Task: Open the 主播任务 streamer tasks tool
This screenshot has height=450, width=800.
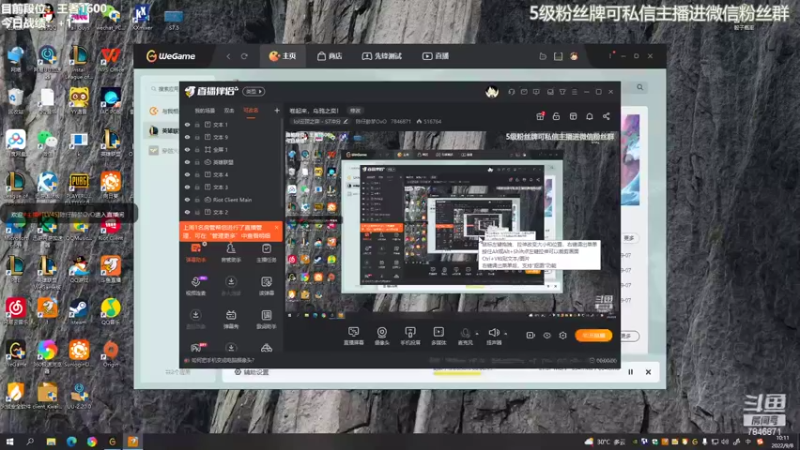Action: 266,253
